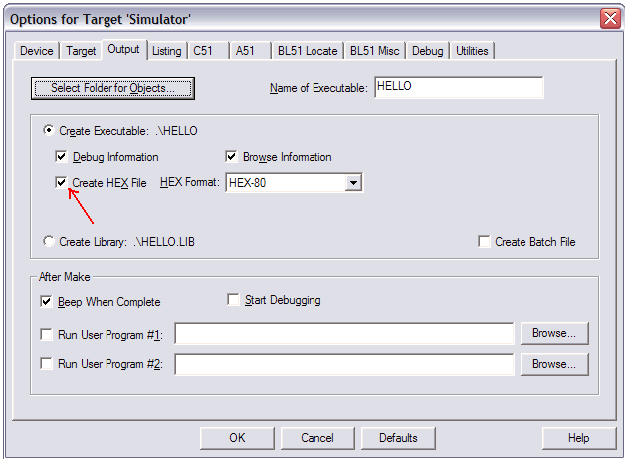Select the Debug tab
The width and height of the screenshot is (629, 461).
[427, 51]
